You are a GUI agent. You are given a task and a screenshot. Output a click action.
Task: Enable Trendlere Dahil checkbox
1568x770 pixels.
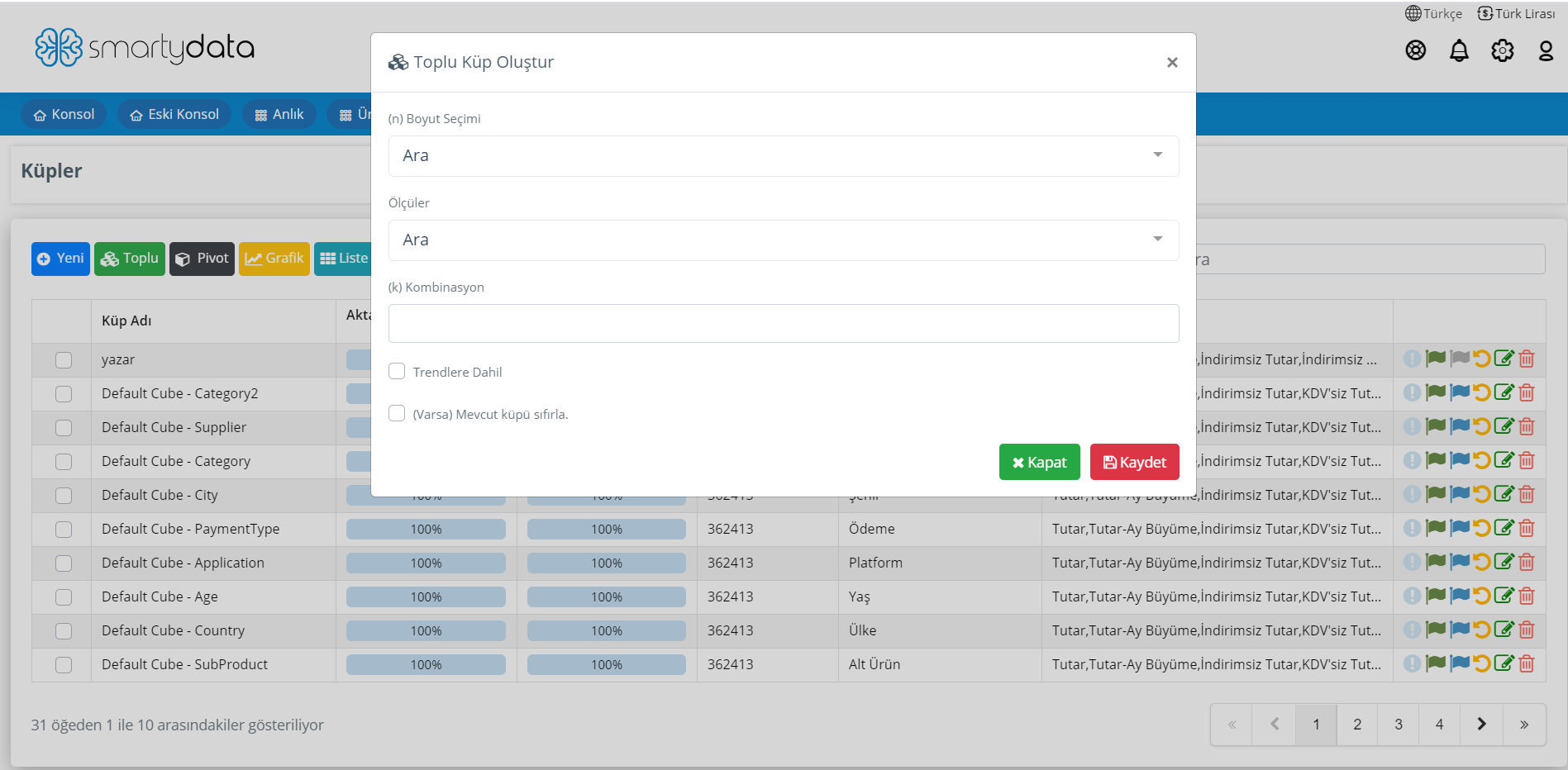[397, 371]
